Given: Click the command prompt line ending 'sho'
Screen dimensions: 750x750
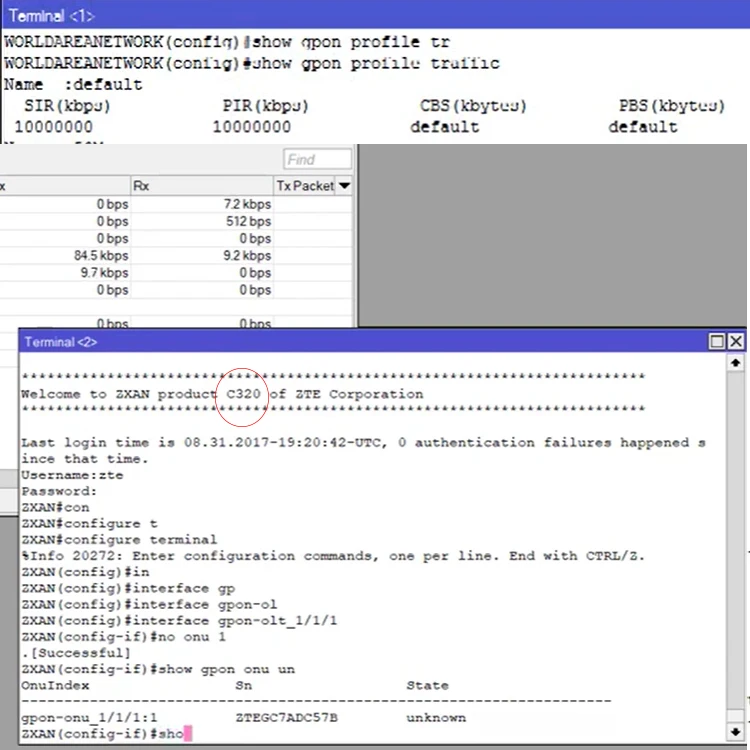Looking at the screenshot, I should pyautogui.click(x=106, y=733).
